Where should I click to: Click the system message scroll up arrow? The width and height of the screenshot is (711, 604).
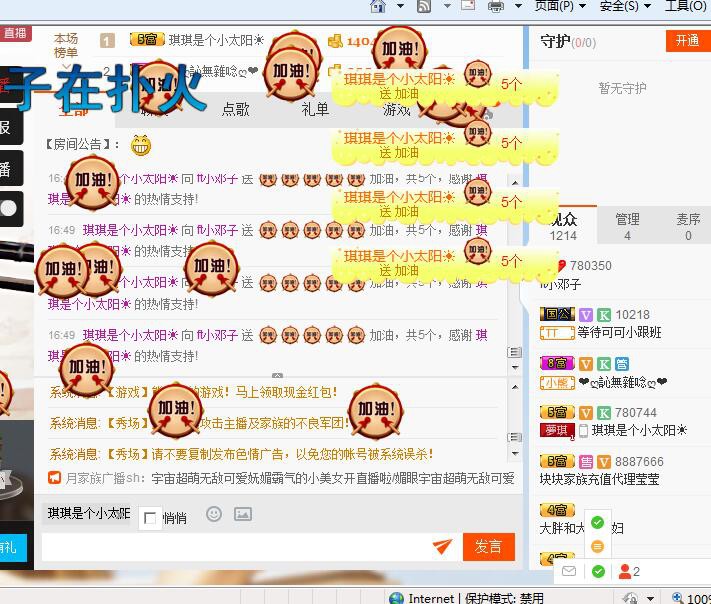point(515,387)
